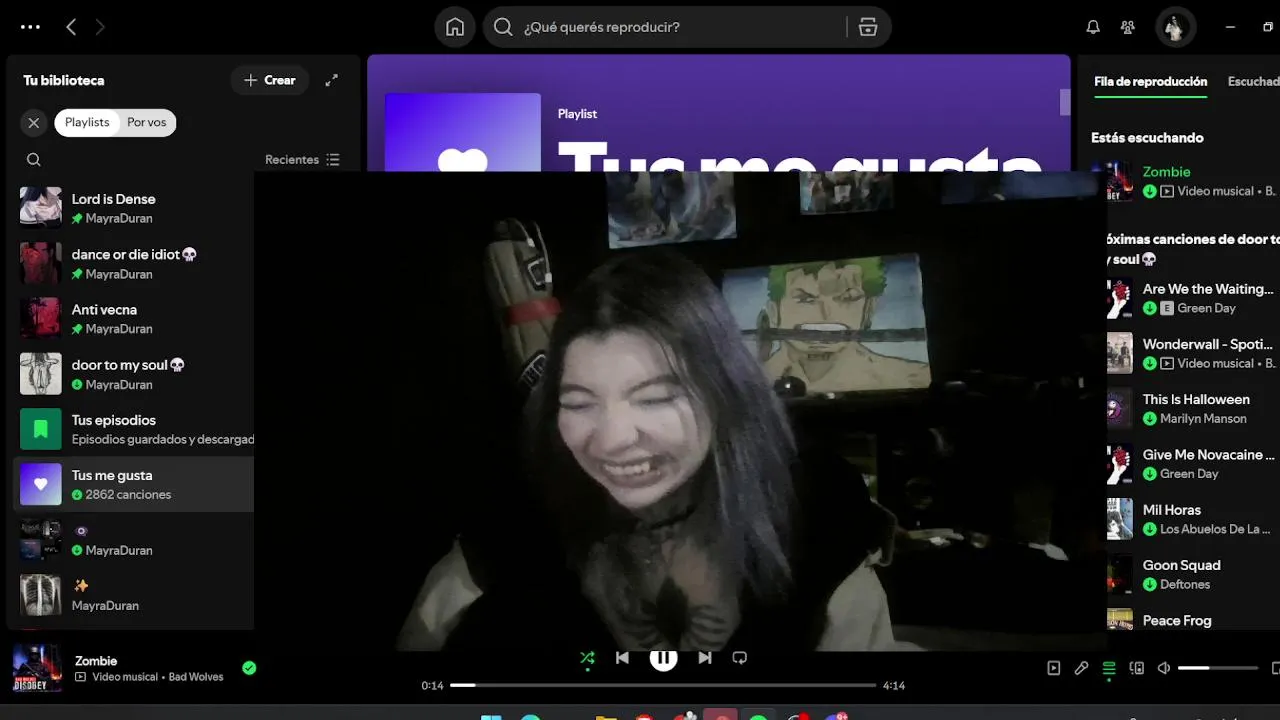Open dance or die idiot playlist
Image resolution: width=1280 pixels, height=720 pixels.
pyautogui.click(x=134, y=263)
